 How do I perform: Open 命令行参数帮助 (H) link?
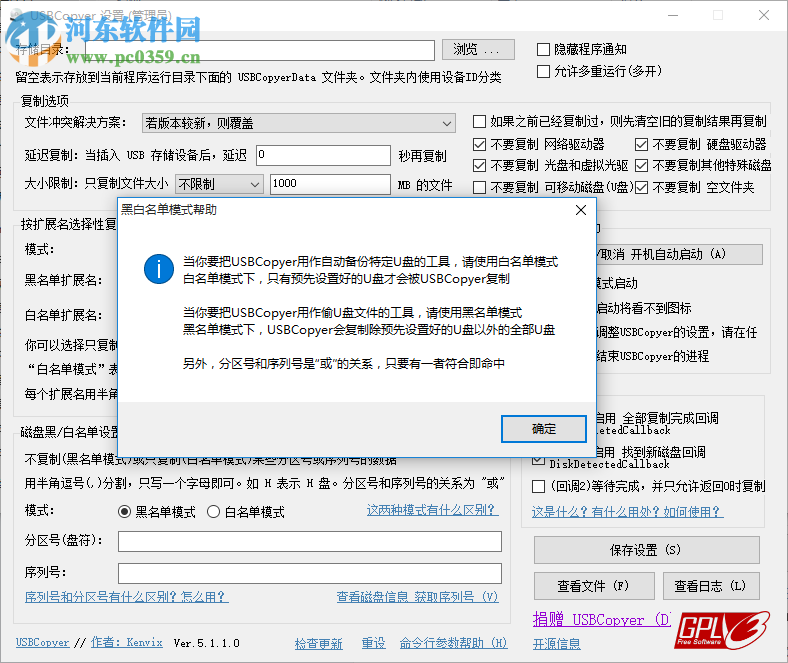click(453, 643)
